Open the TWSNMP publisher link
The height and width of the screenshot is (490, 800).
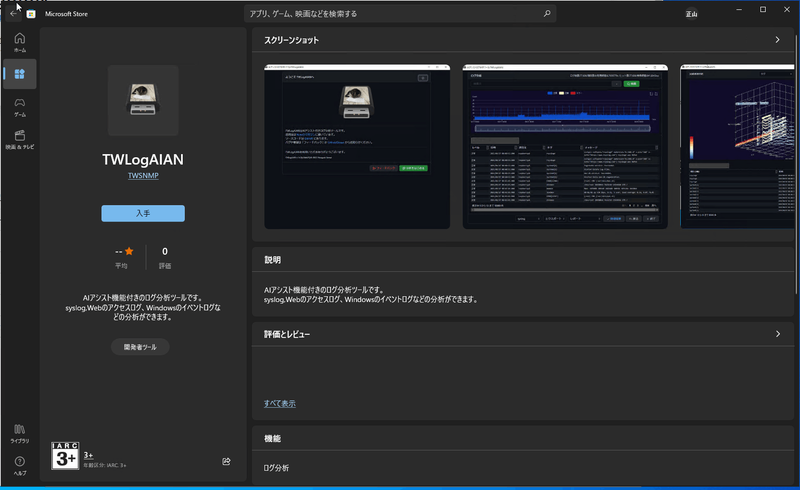pyautogui.click(x=143, y=175)
